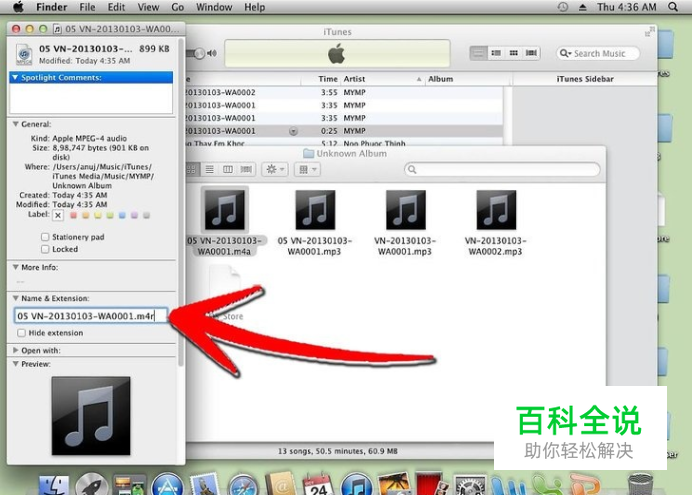The image size is (692, 495).
Task: Click the file icon in Info window header
Action: click(x=24, y=55)
